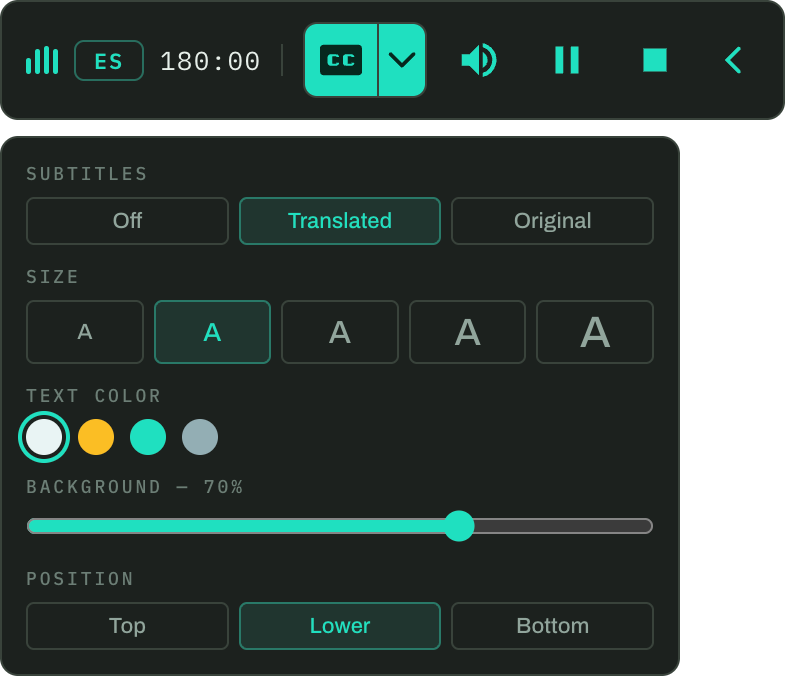Select Original subtitles
The width and height of the screenshot is (785, 676).
point(552,221)
